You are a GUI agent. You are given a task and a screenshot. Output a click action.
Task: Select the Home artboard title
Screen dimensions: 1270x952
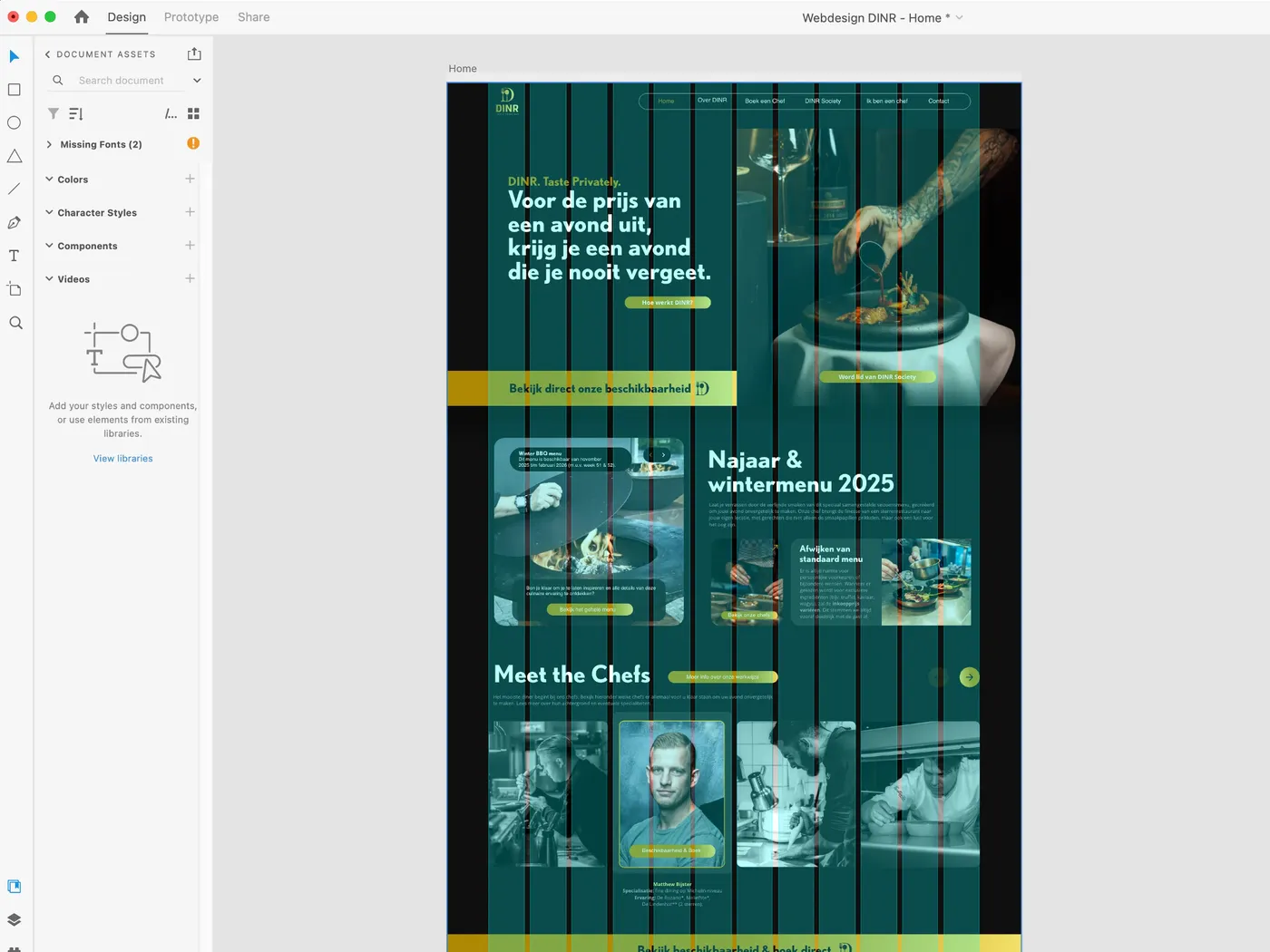point(463,69)
